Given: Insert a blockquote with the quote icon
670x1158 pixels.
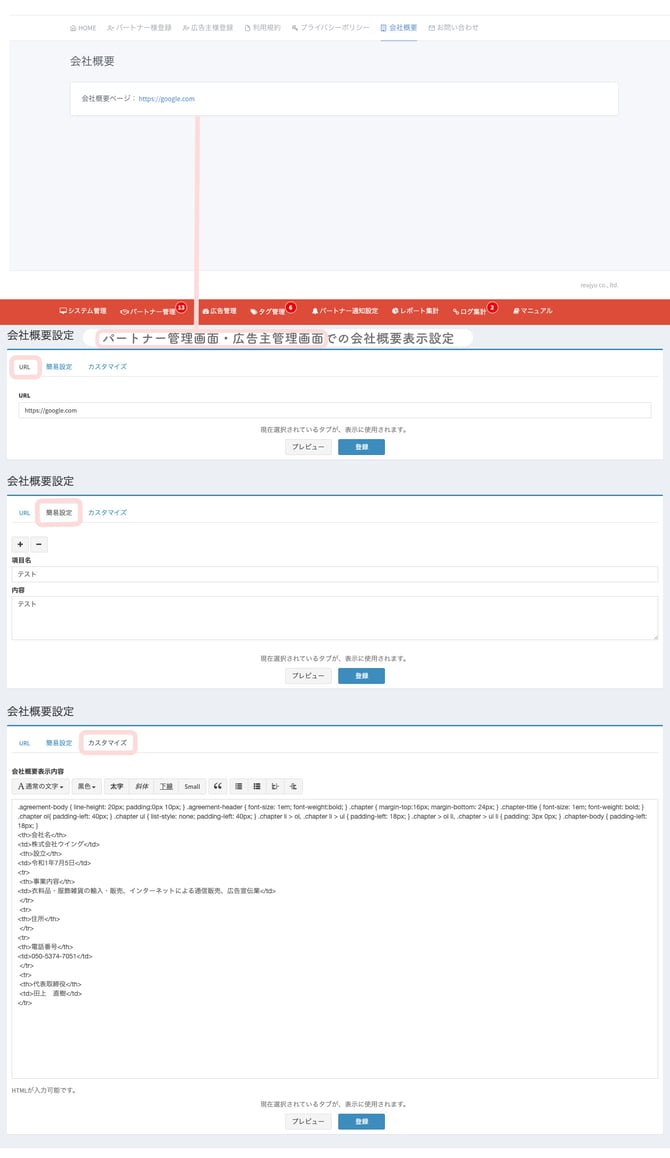Looking at the screenshot, I should click(217, 787).
